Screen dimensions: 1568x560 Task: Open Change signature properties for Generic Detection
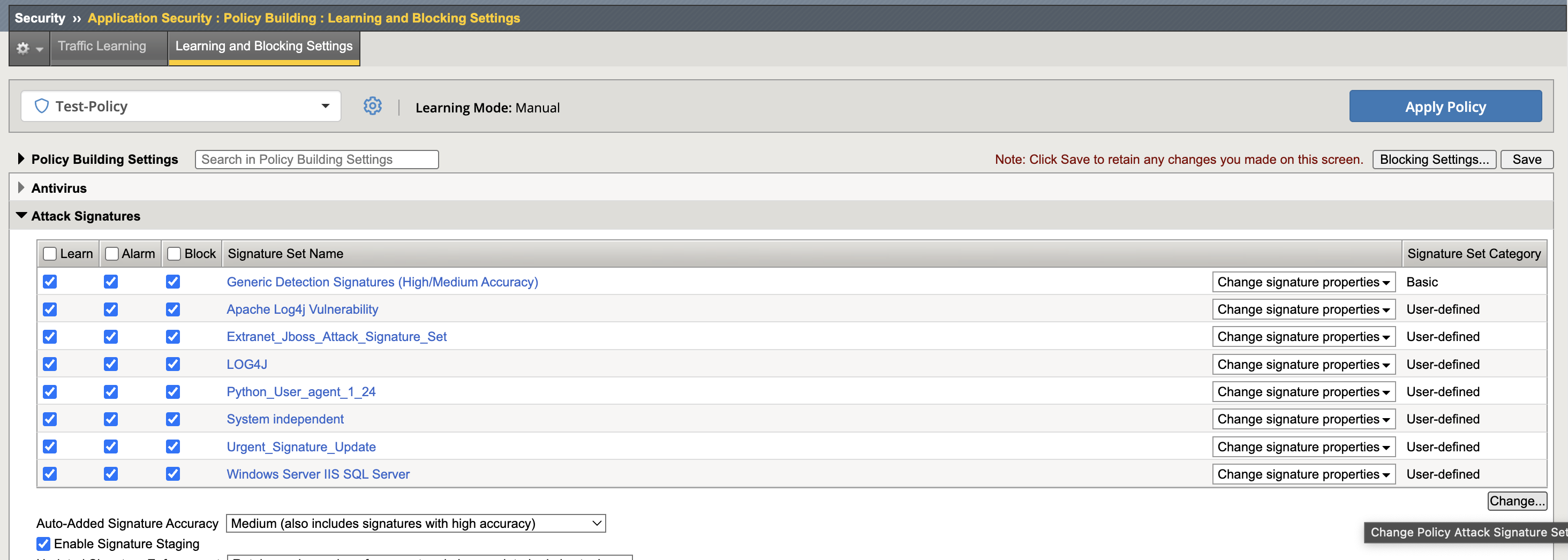tap(1303, 282)
